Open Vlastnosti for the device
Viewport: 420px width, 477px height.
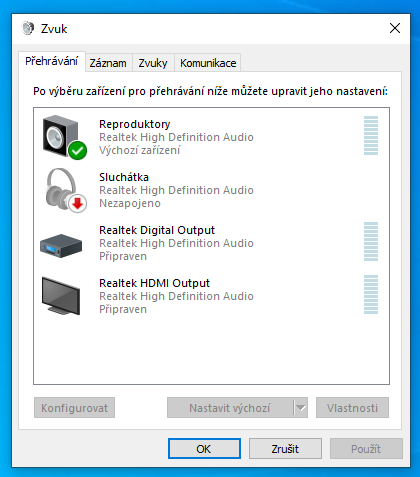click(x=352, y=408)
